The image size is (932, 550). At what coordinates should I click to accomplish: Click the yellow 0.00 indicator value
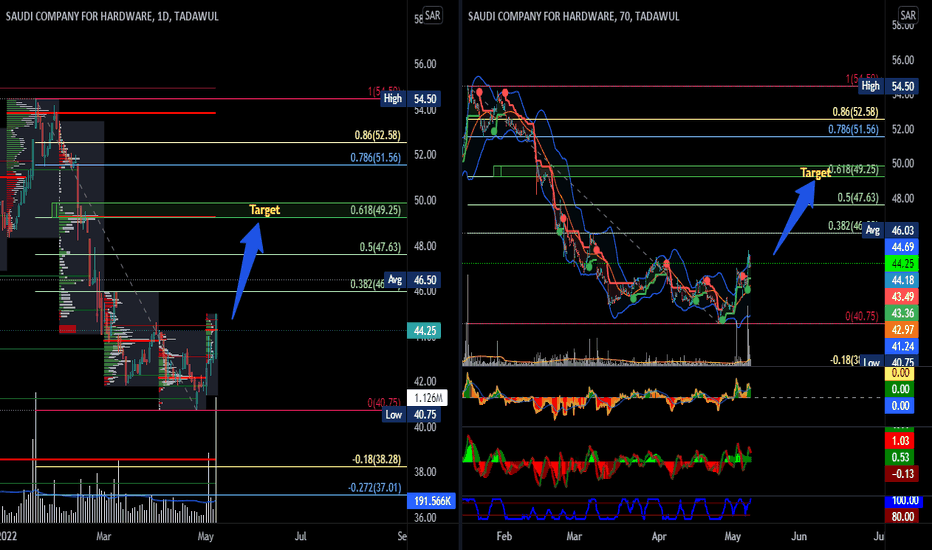[900, 373]
